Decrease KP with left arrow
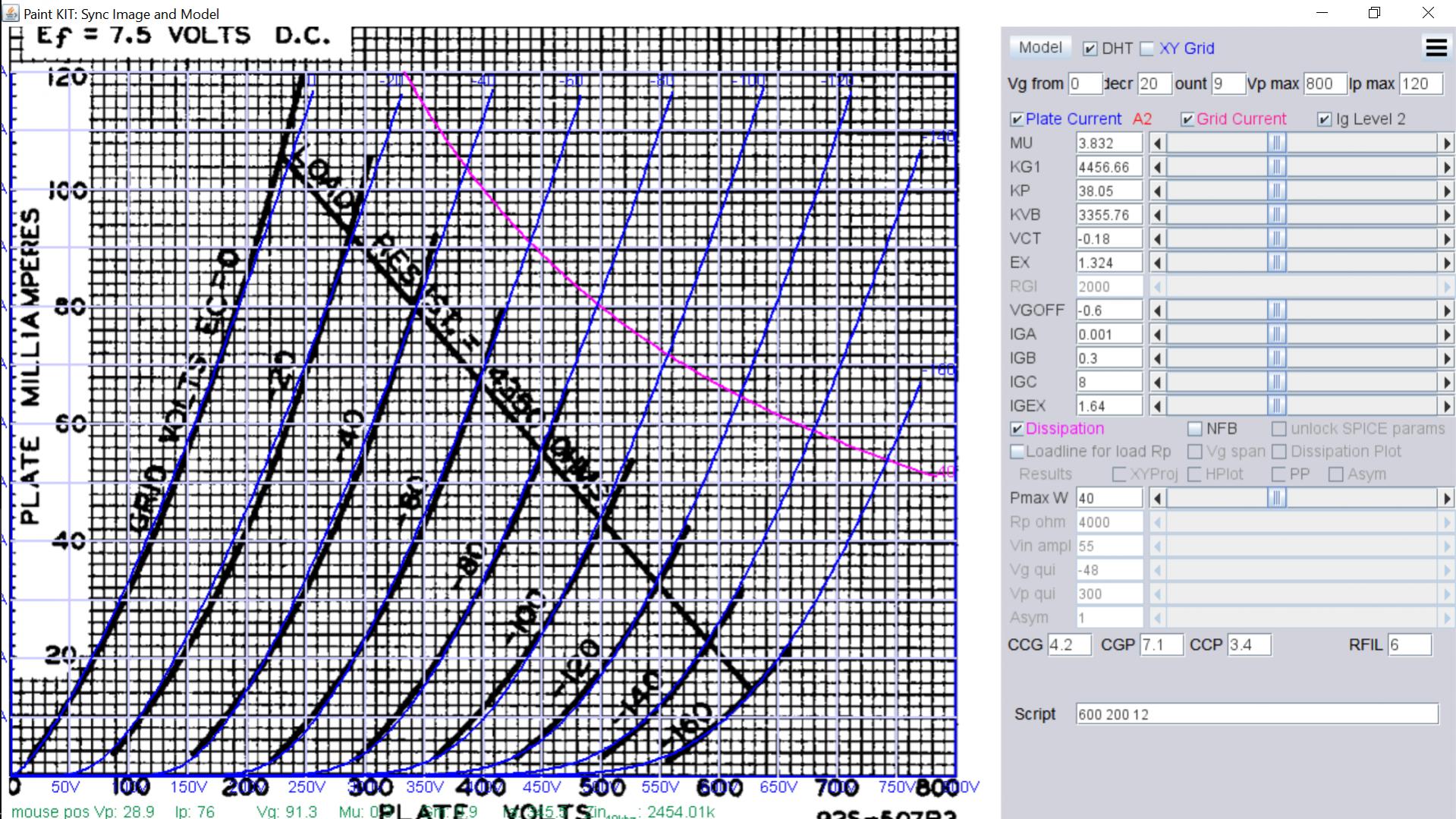1456x819 pixels. pos(1157,191)
